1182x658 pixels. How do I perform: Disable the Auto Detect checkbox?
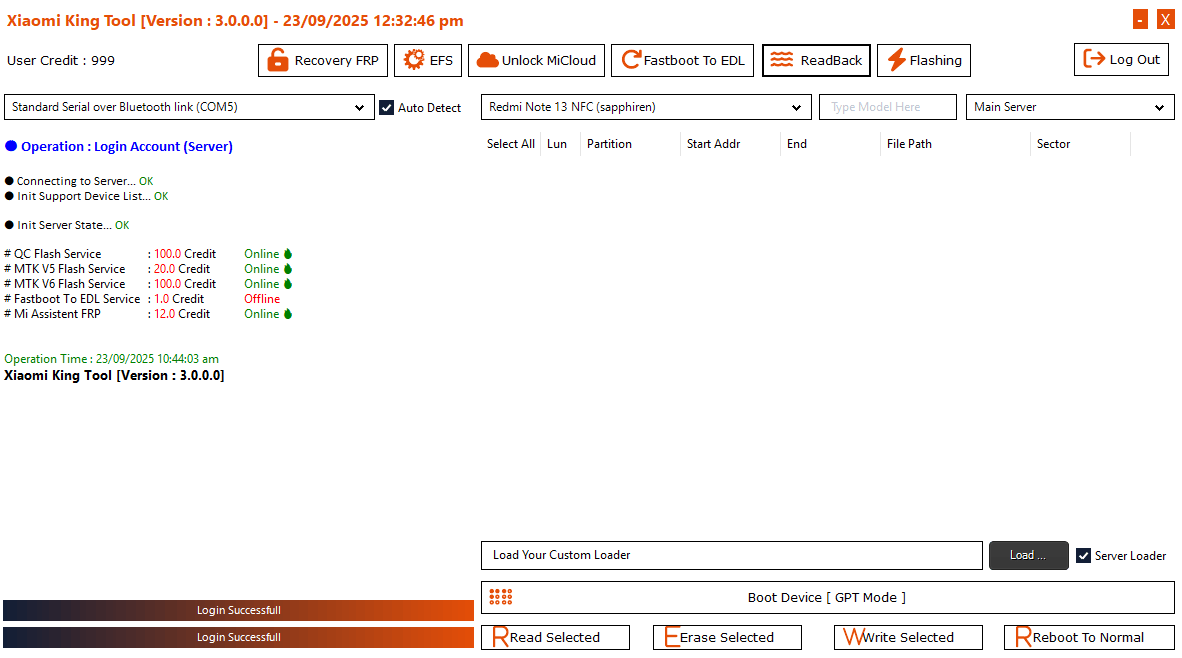tap(386, 107)
